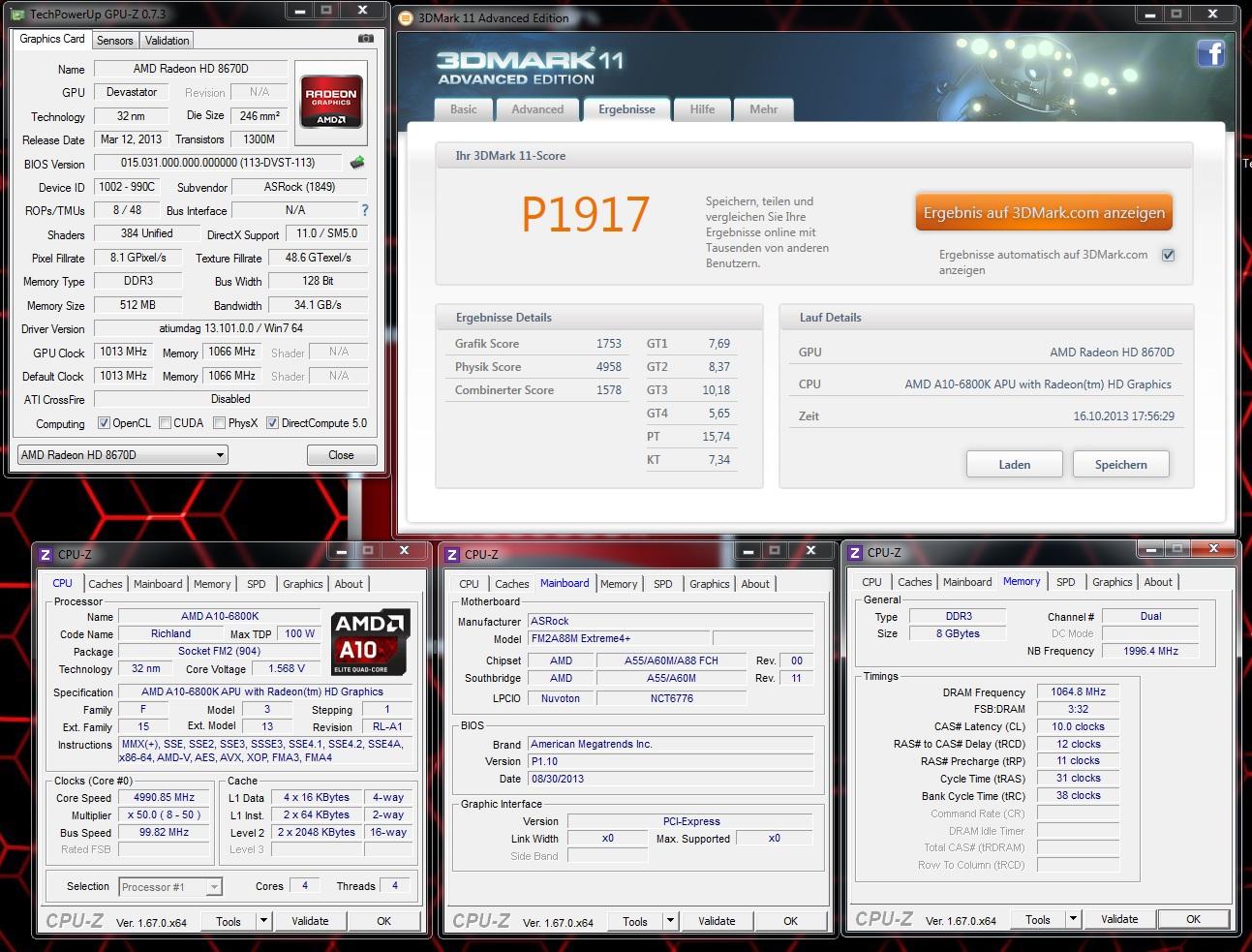The width and height of the screenshot is (1252, 952).
Task: Open the AMD Radeon HD 8670D GPU dropdown
Action: click(122, 454)
